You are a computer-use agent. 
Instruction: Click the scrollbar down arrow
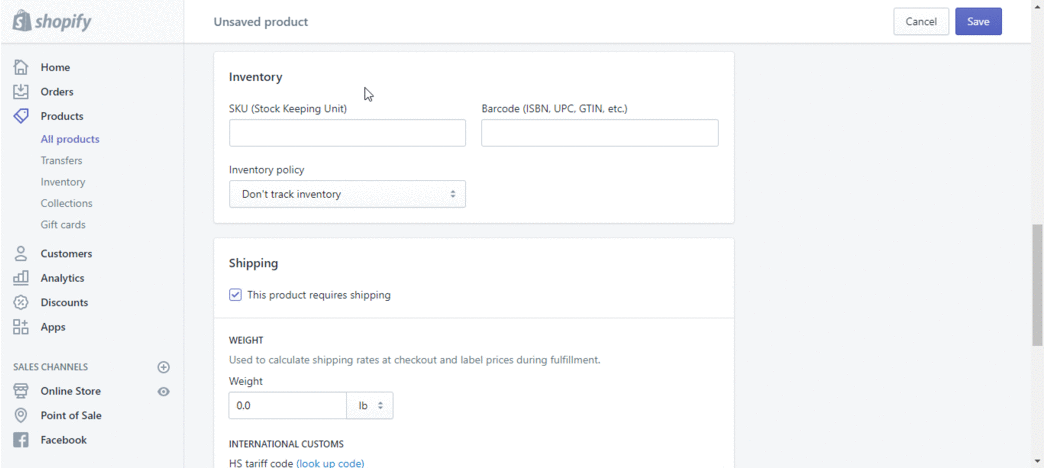[1038, 461]
